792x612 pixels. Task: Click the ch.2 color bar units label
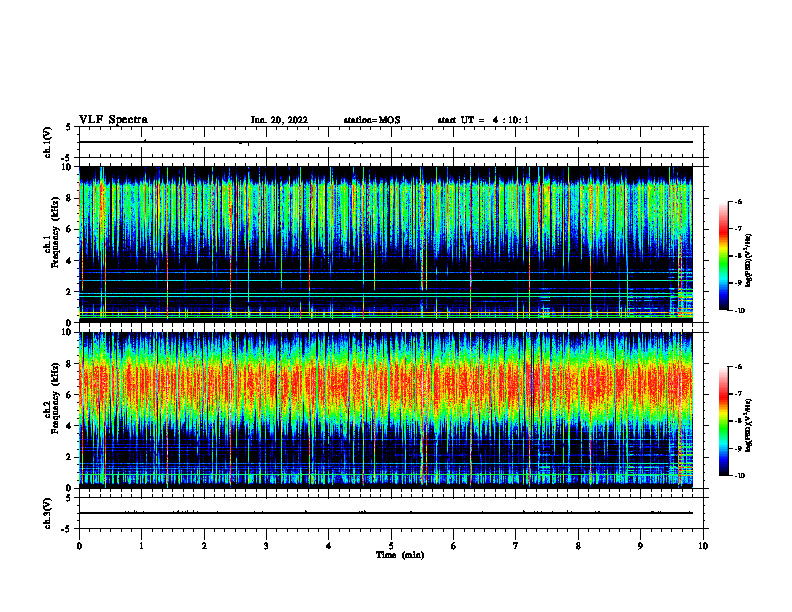749,426
